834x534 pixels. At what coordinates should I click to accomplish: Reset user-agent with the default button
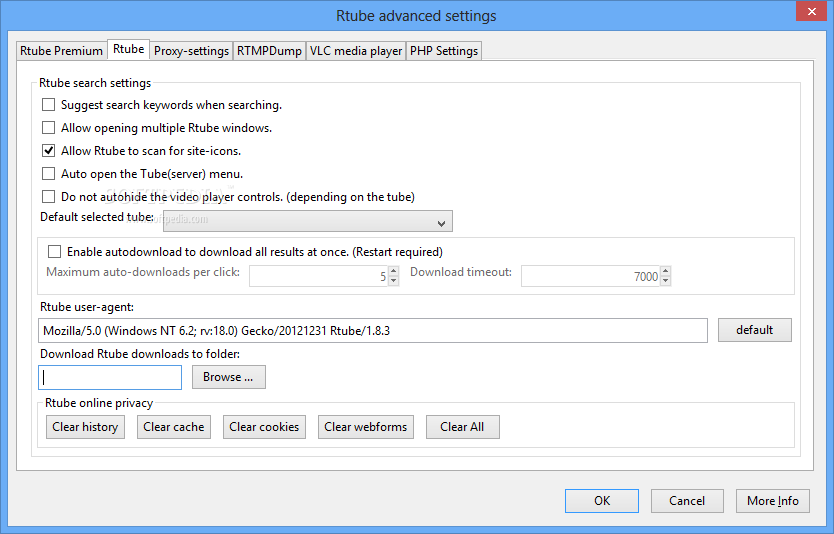click(x=754, y=330)
